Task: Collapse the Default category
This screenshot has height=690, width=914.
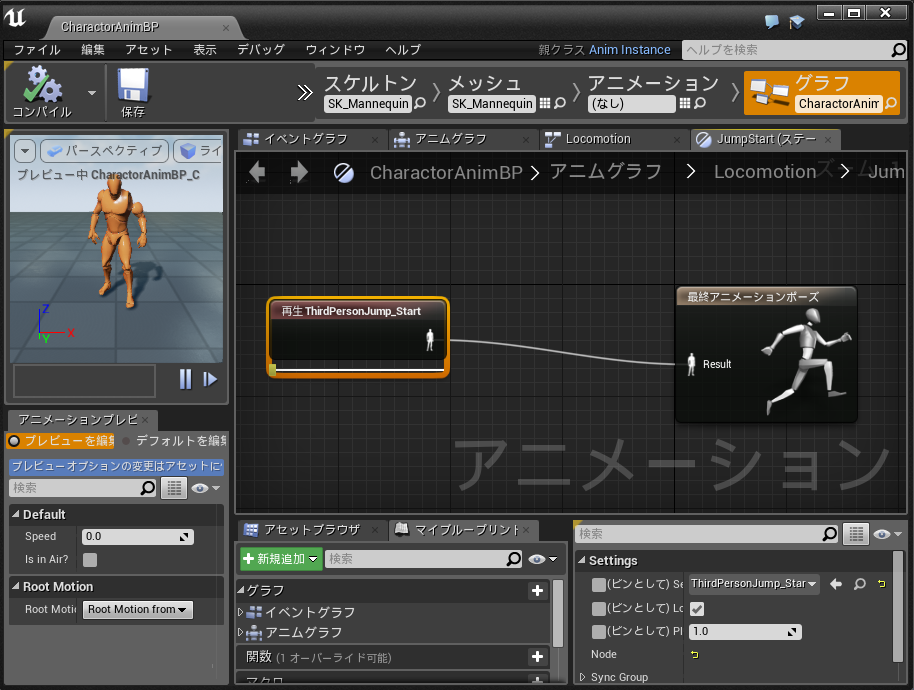Action: click(x=16, y=514)
